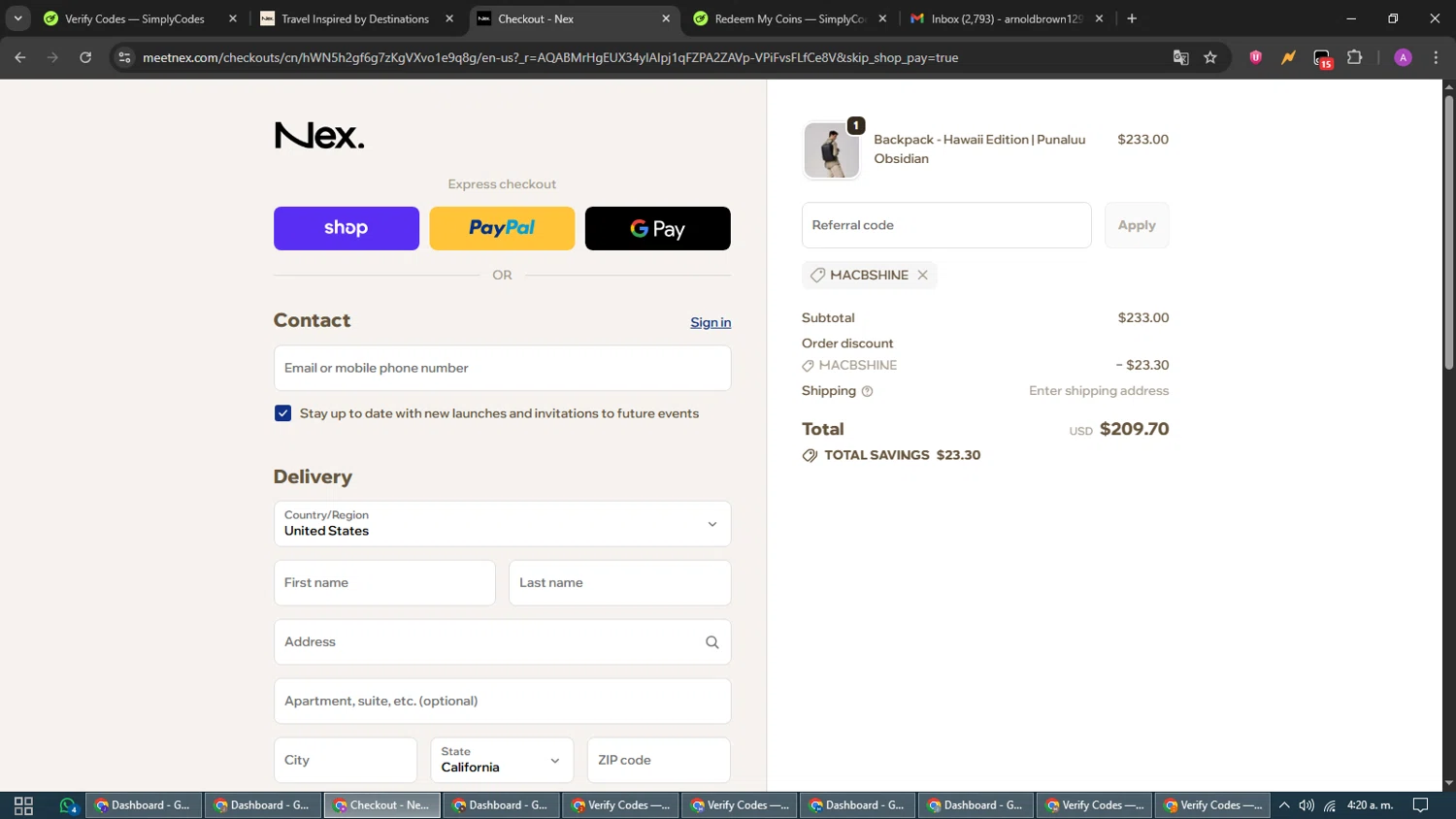Image resolution: width=1456 pixels, height=819 pixels.
Task: Open WhatsApp from the taskbar
Action: click(x=68, y=805)
